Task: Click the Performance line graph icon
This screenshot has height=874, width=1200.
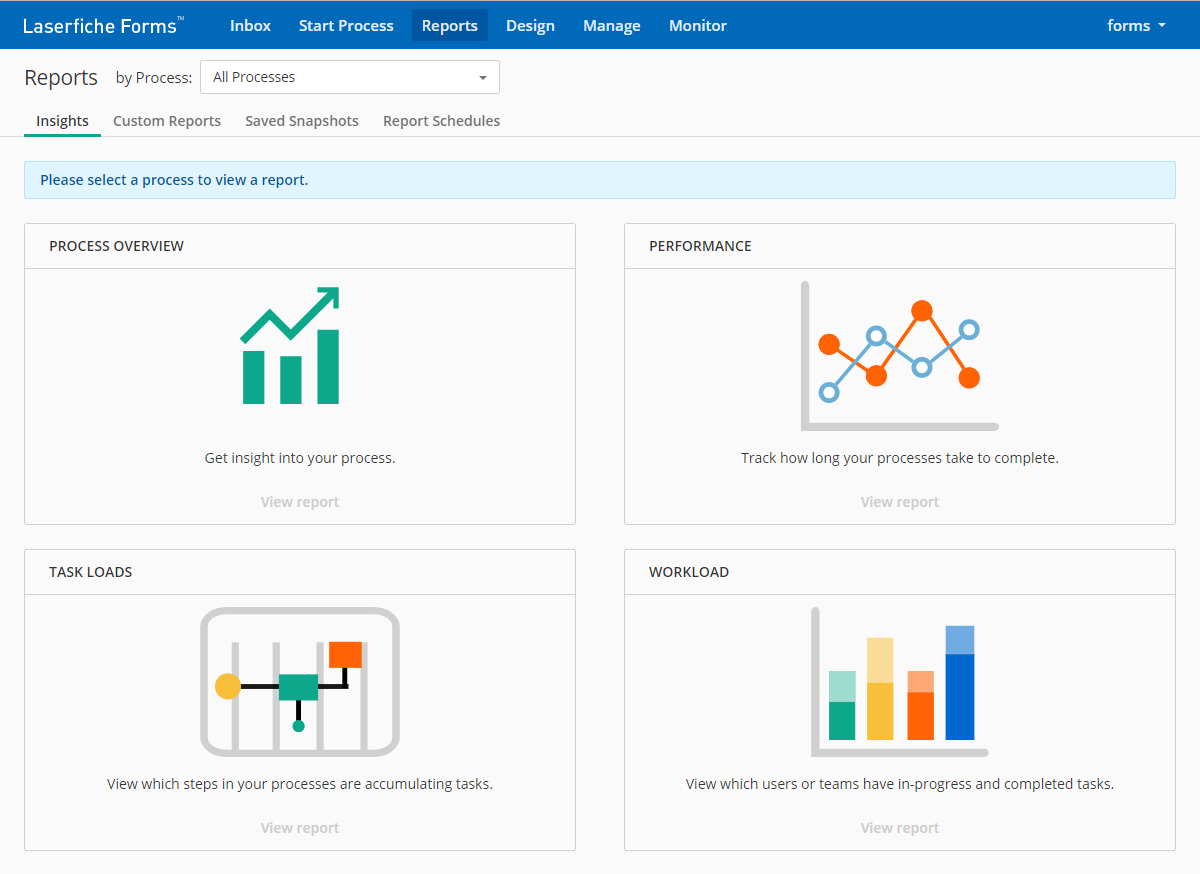Action: click(899, 356)
